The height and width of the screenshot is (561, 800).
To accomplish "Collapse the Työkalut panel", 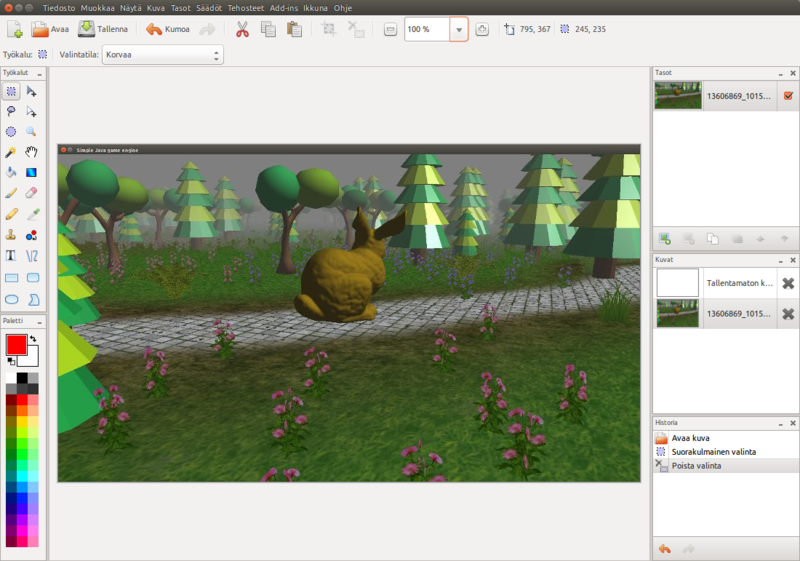I will [x=38, y=73].
